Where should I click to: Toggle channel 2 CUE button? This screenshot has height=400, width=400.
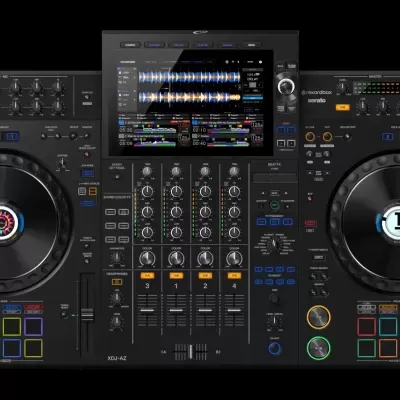(x=205, y=276)
